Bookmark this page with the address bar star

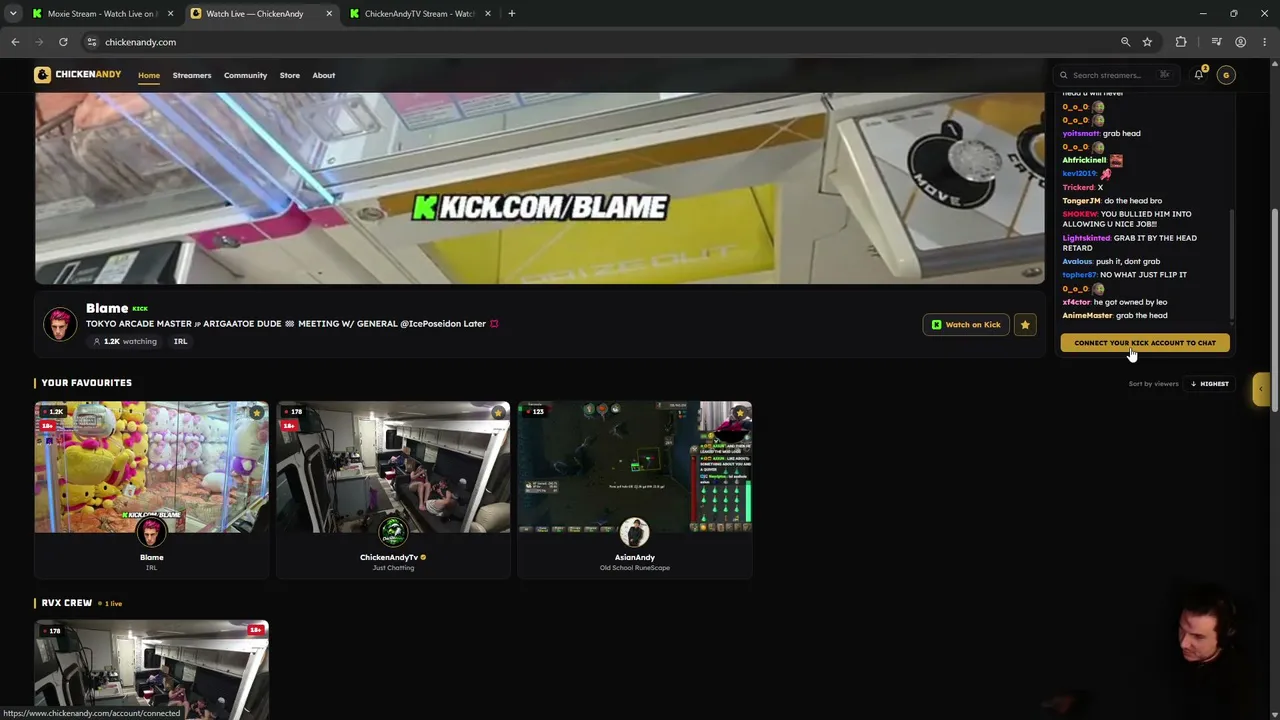1147,42
